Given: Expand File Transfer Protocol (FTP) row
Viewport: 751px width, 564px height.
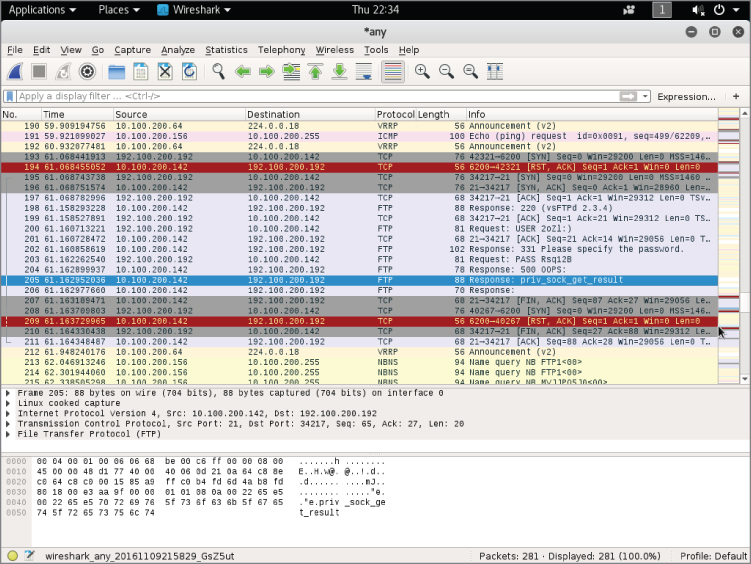Looking at the screenshot, I should coord(8,434).
